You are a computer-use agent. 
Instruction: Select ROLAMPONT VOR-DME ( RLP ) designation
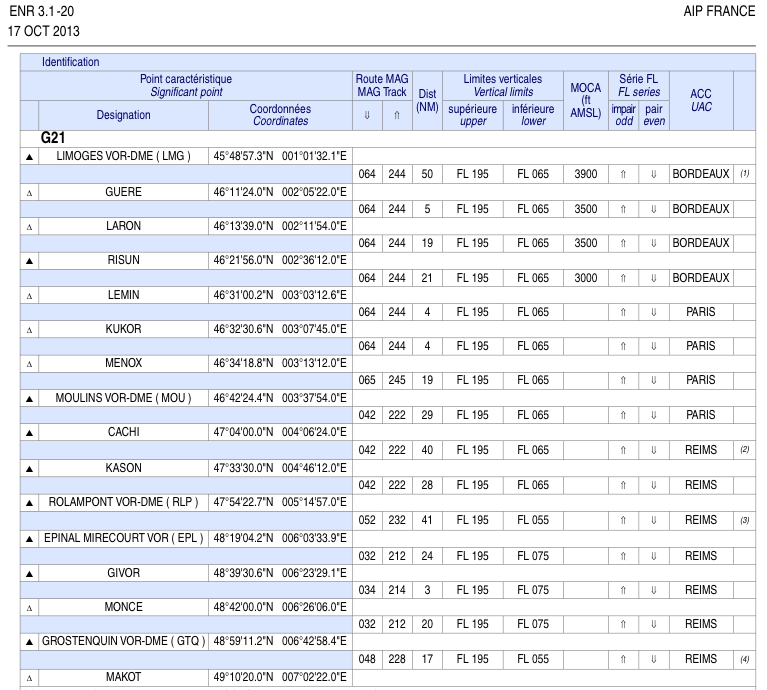123,502
